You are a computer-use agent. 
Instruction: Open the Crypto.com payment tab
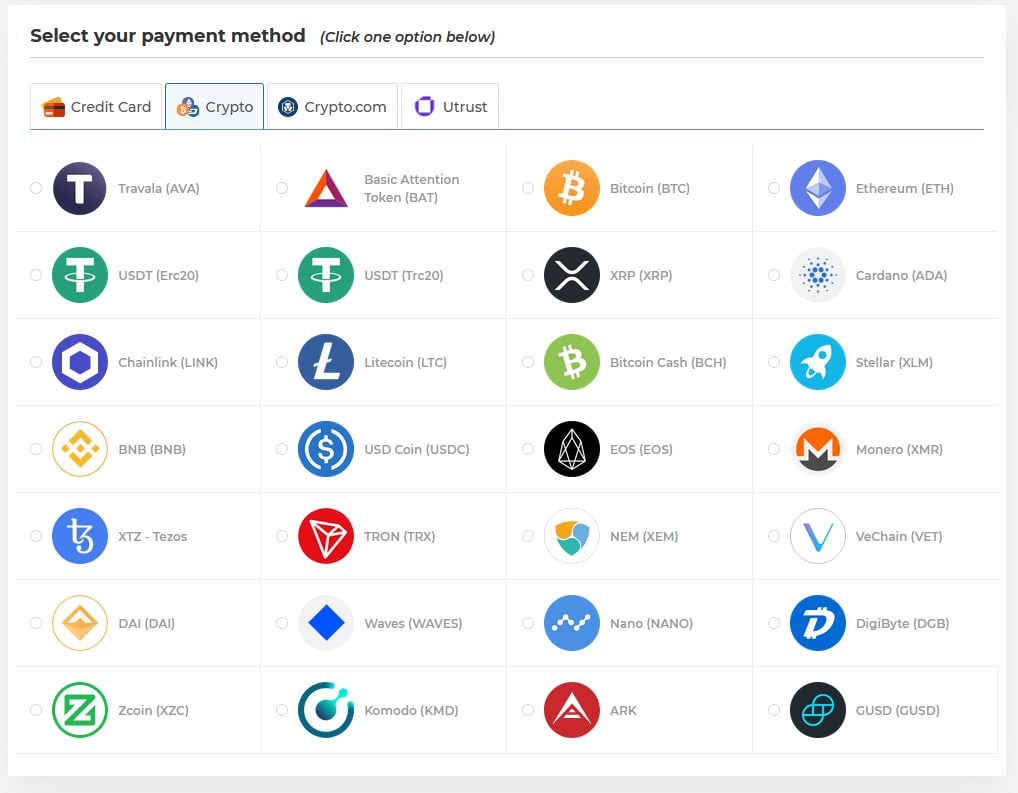click(332, 107)
